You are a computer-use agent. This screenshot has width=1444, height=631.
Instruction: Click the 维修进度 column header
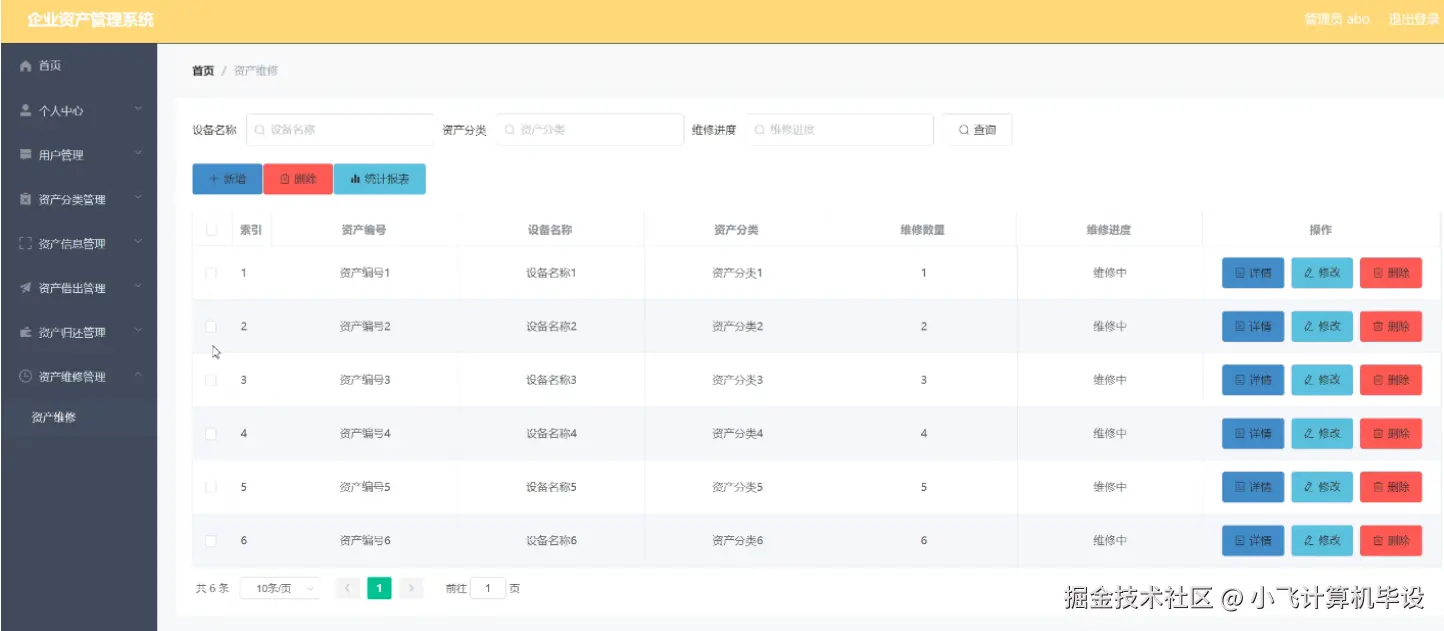coord(1109,230)
